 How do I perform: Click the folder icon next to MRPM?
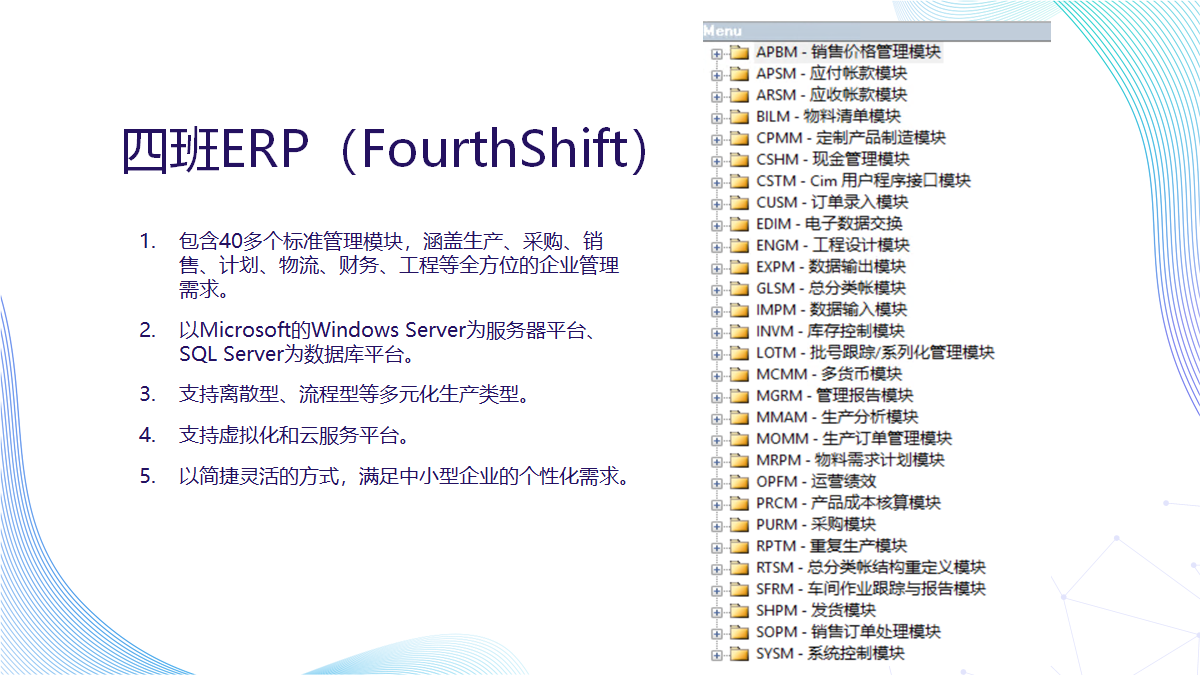739,460
